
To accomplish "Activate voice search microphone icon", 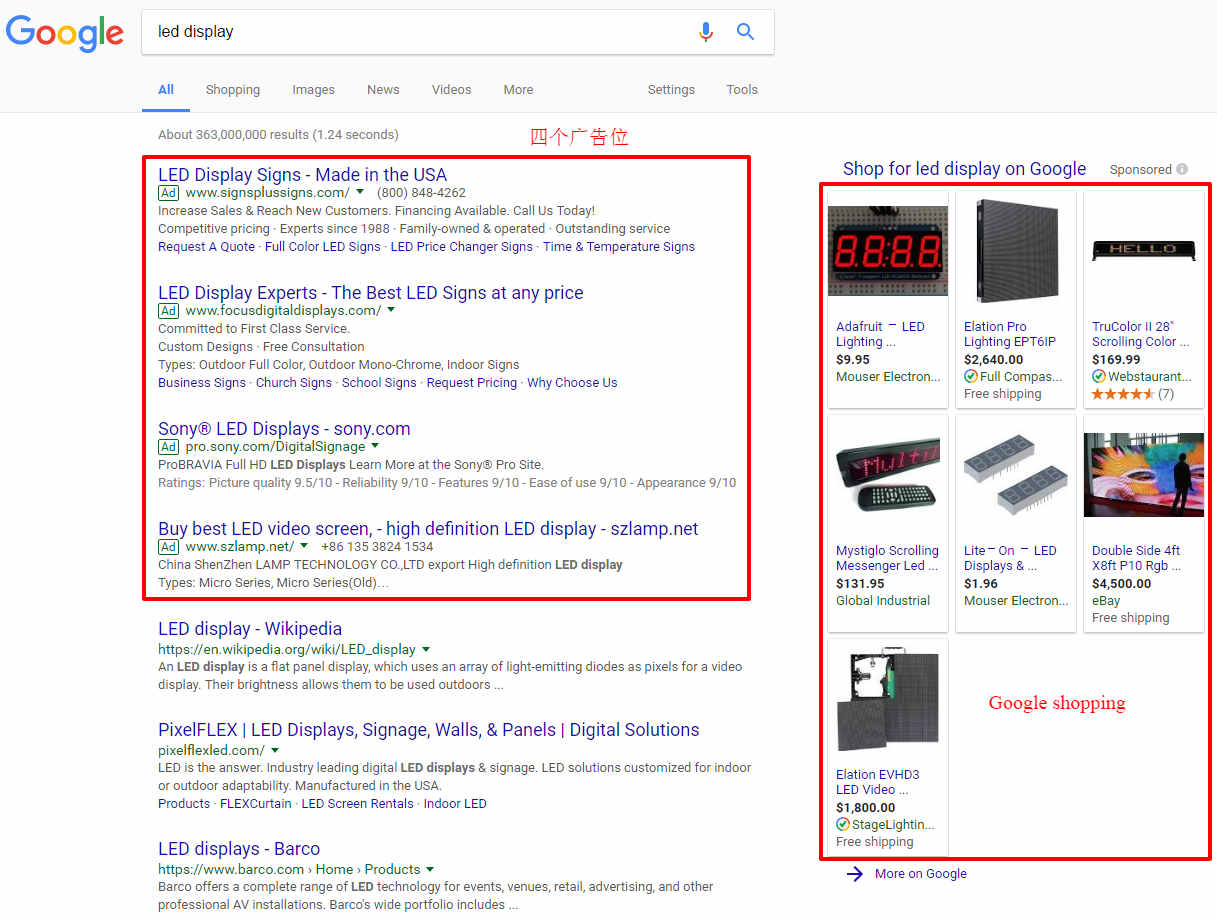I will pyautogui.click(x=706, y=32).
